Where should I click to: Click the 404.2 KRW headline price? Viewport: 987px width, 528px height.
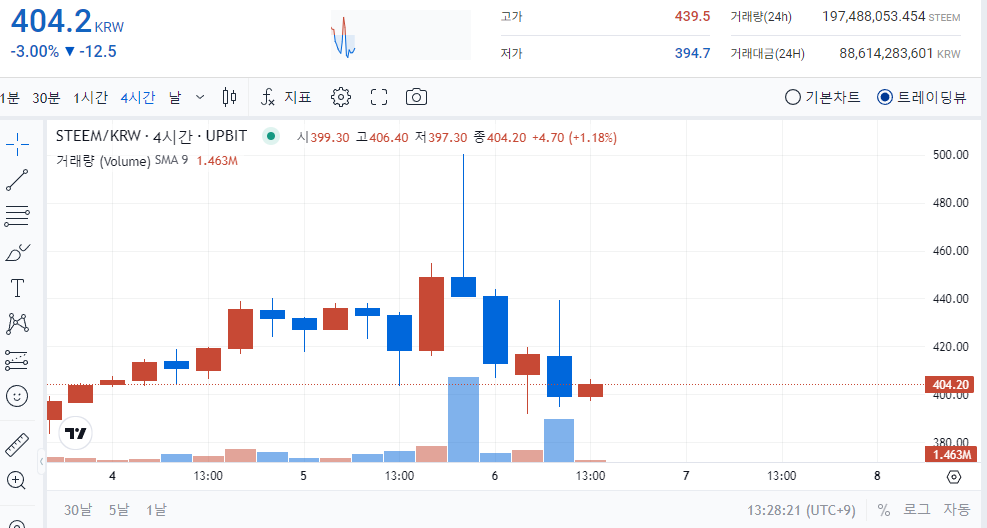(67, 21)
